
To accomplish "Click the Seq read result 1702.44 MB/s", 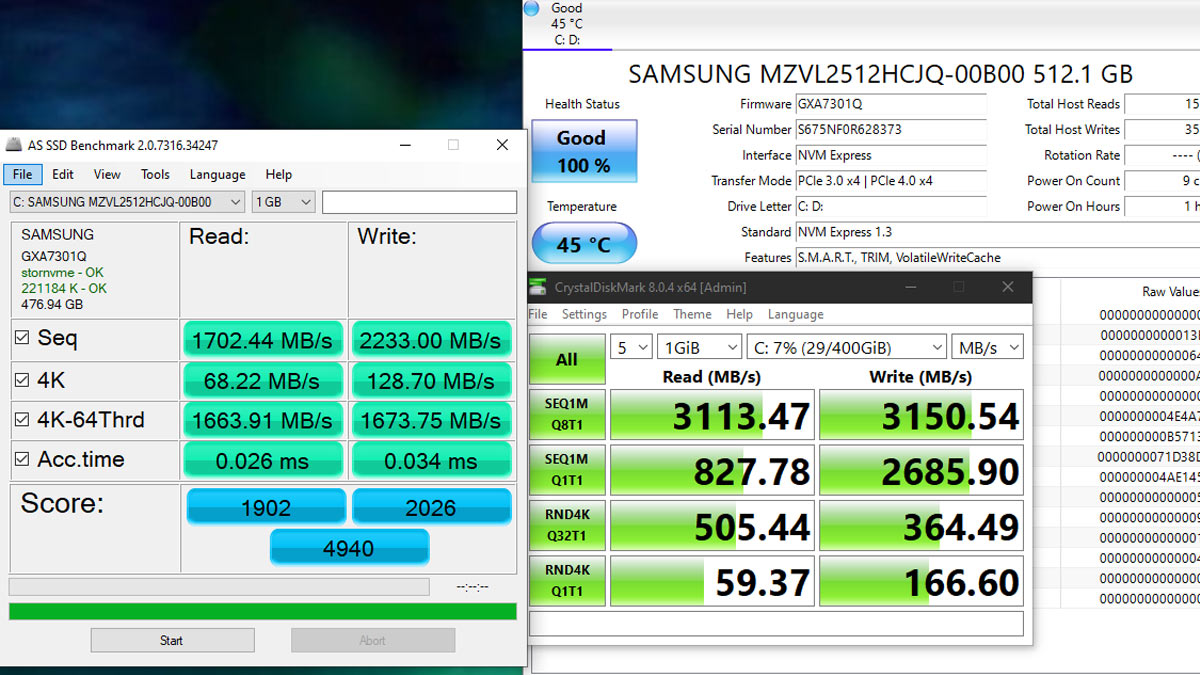I will (262, 341).
